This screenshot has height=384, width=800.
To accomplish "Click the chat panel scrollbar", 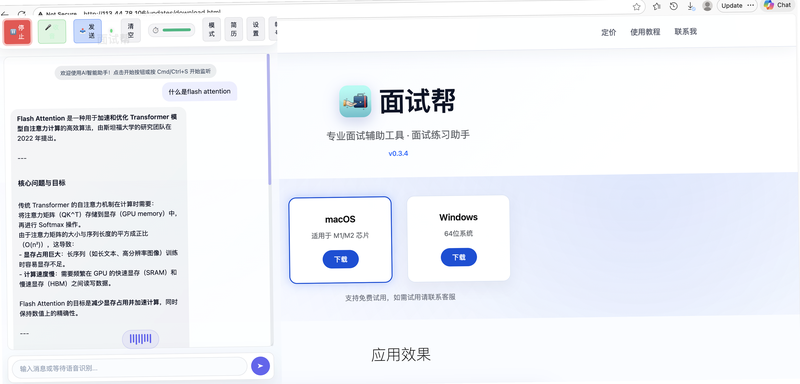I will (x=269, y=120).
